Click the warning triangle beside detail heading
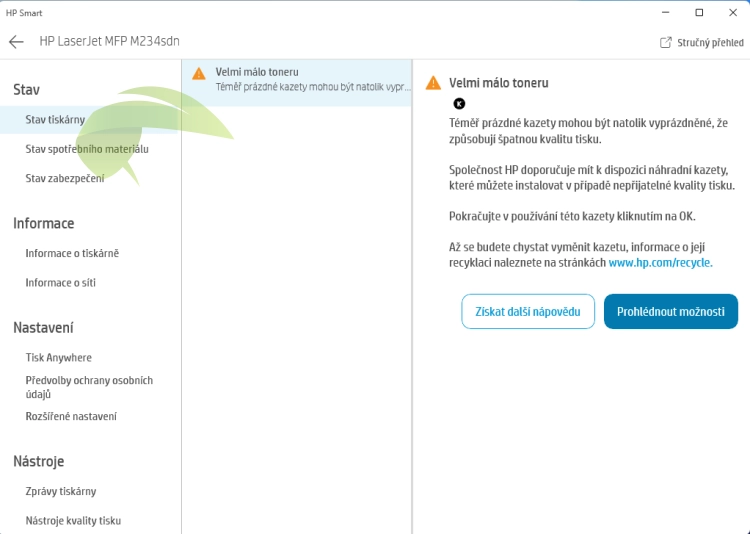The height and width of the screenshot is (534, 750). pyautogui.click(x=433, y=83)
